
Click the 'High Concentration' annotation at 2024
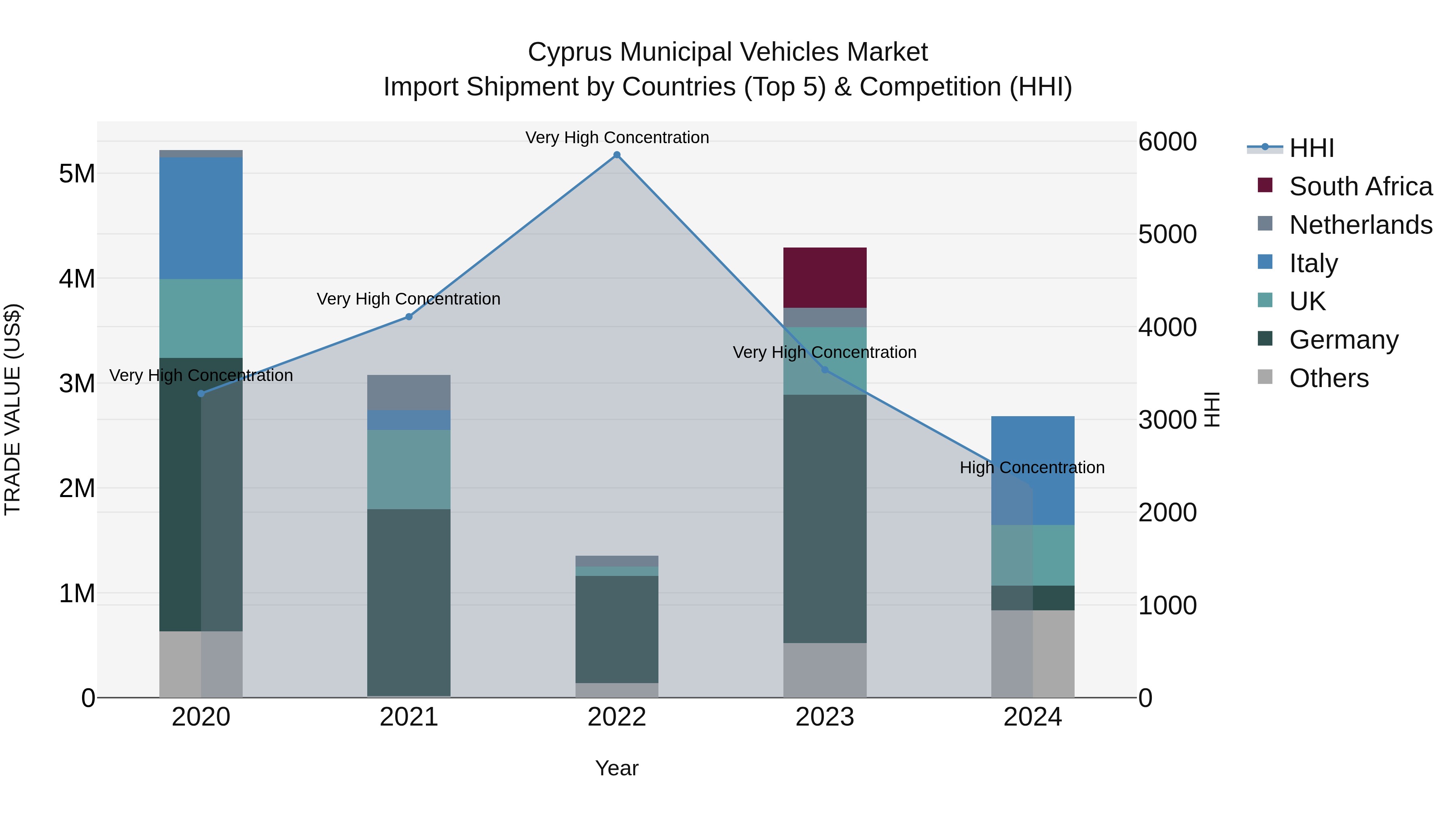point(1032,468)
